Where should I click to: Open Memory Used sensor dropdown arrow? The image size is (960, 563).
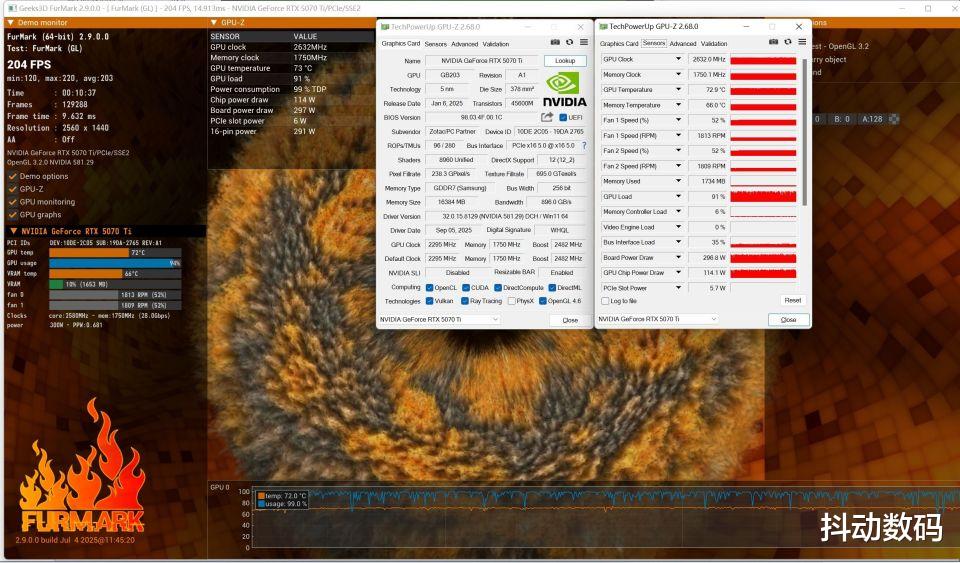tap(678, 181)
